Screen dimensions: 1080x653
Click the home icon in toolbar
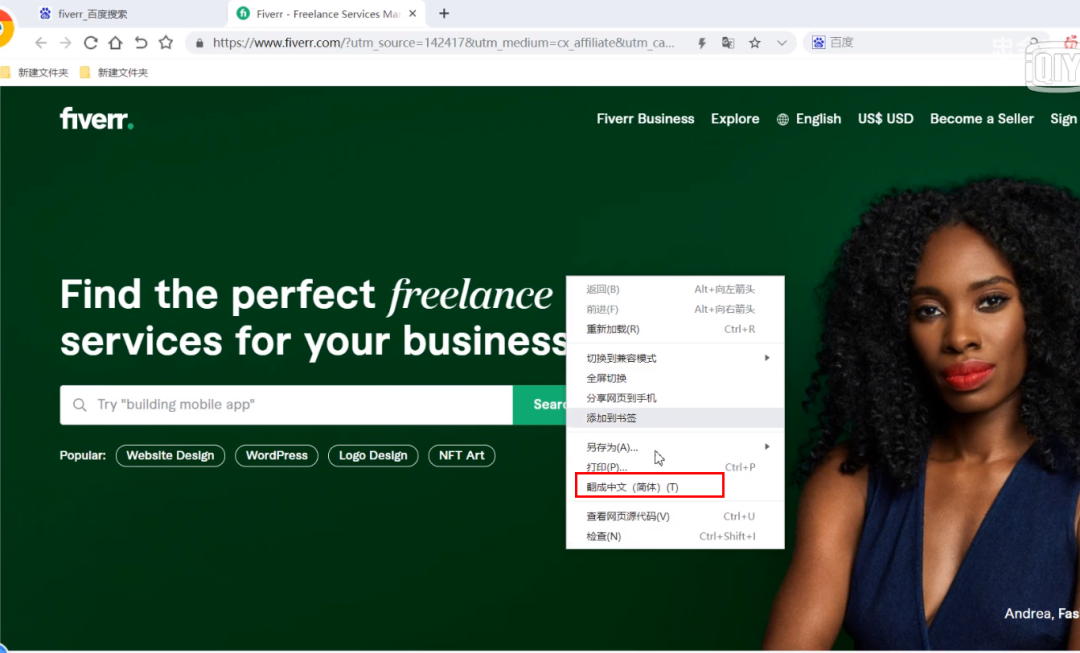coord(115,43)
